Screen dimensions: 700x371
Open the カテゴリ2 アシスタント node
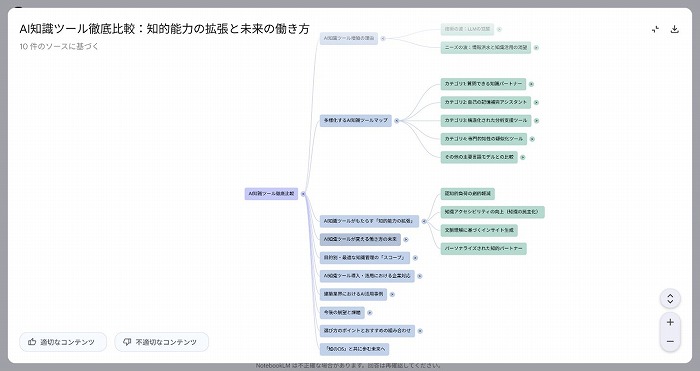pos(486,102)
